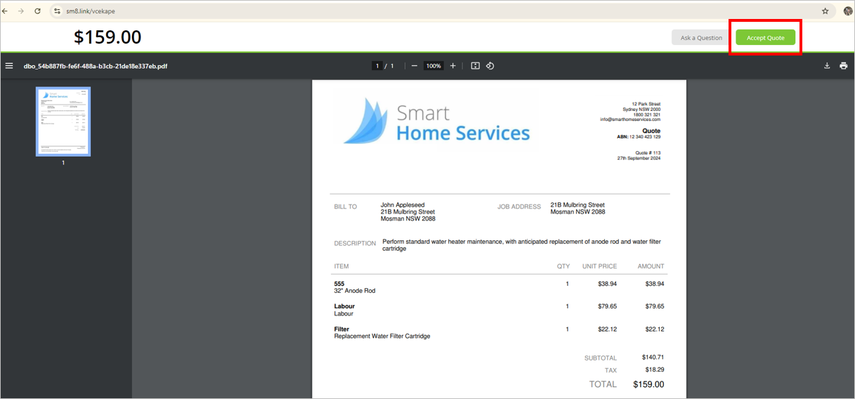Click the $38.94 unit price
This screenshot has height=399, width=855.
pyautogui.click(x=607, y=284)
